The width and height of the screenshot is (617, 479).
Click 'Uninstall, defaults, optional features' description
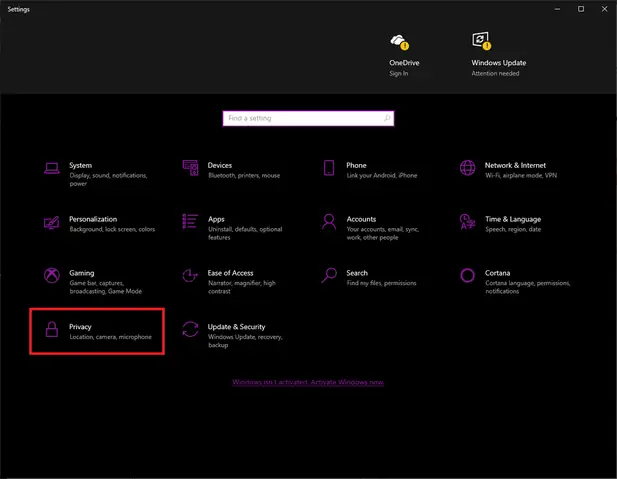coord(245,233)
